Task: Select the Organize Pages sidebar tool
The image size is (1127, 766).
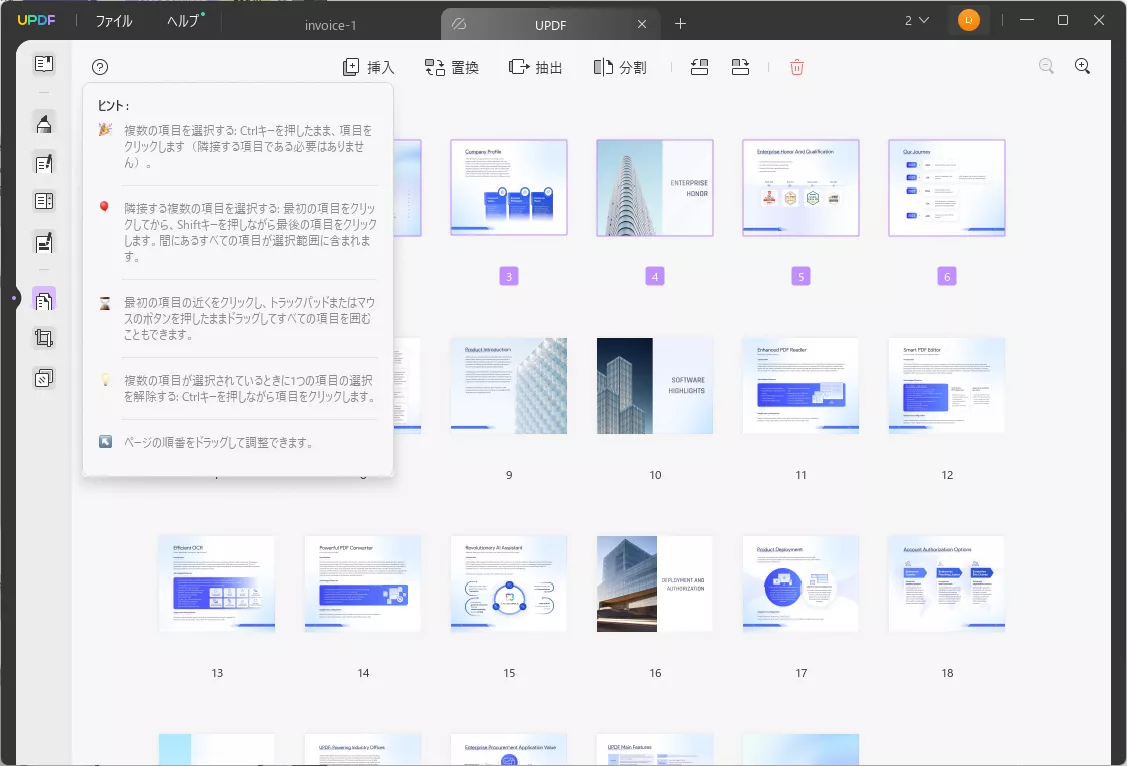Action: (44, 300)
